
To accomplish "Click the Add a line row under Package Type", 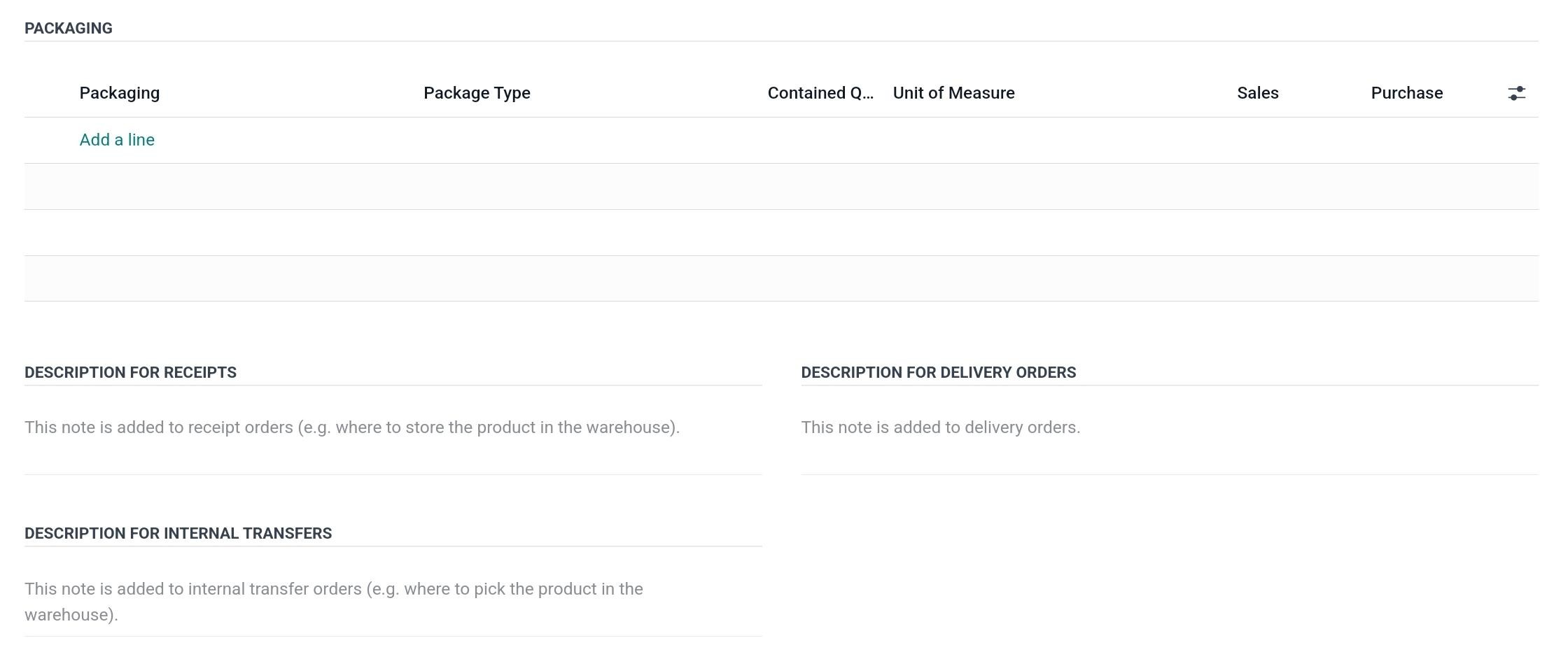I will [x=477, y=140].
